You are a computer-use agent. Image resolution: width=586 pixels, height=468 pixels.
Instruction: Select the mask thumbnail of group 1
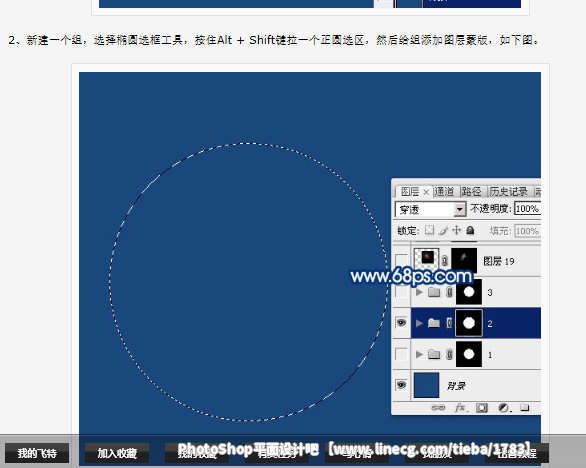point(469,354)
